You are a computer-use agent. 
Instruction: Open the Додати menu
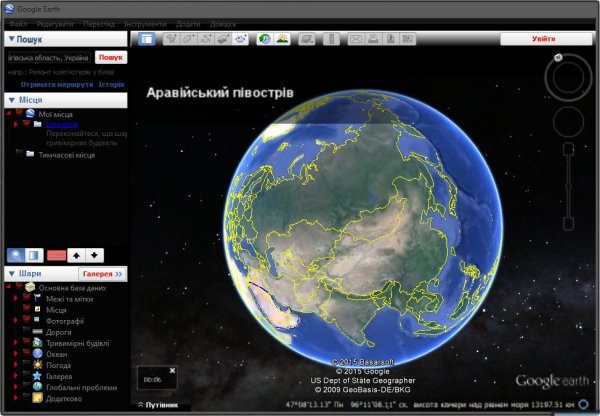(188, 24)
